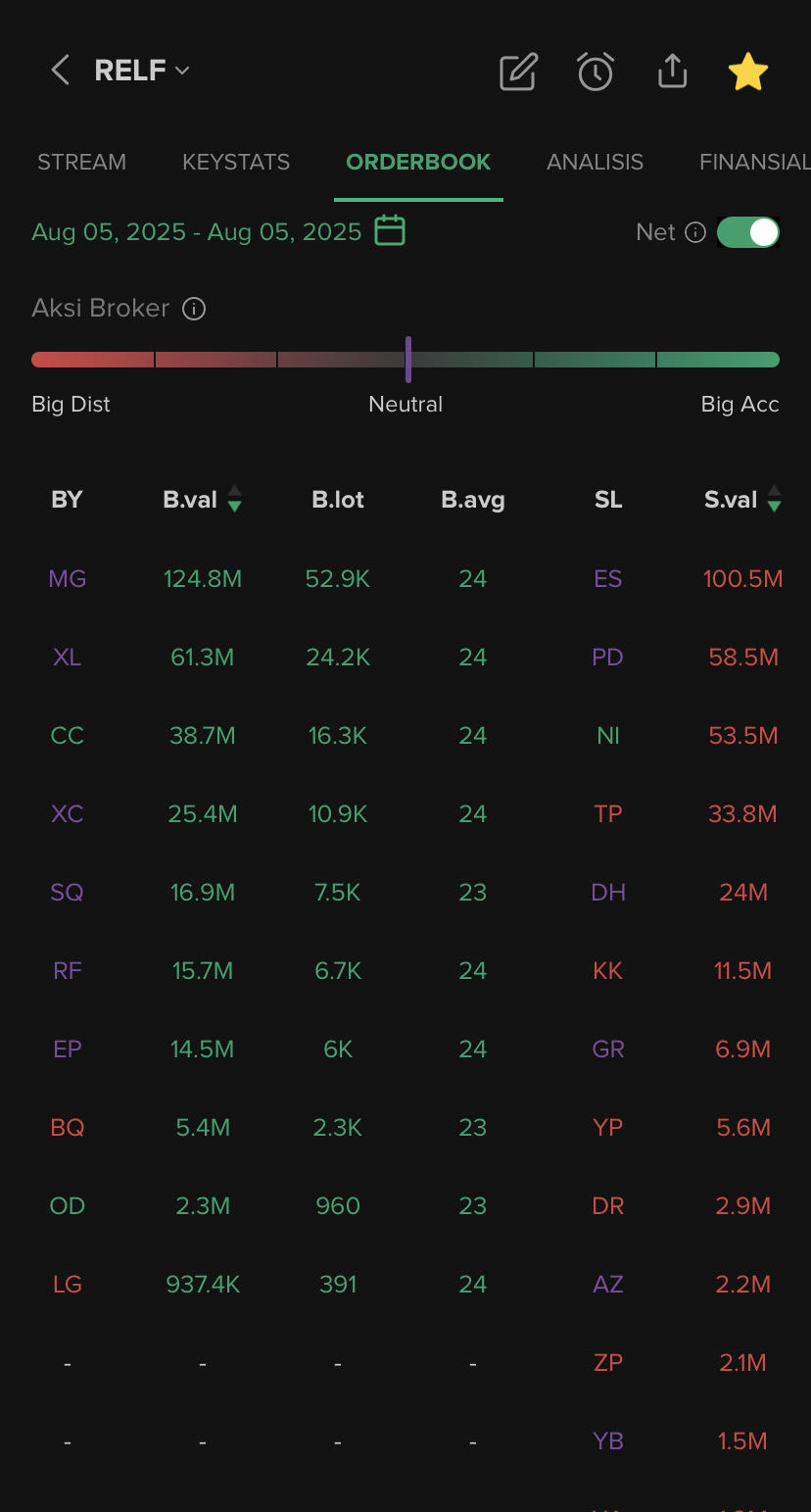811x1512 pixels.
Task: Turn off the Net toggle switch
Action: [748, 232]
